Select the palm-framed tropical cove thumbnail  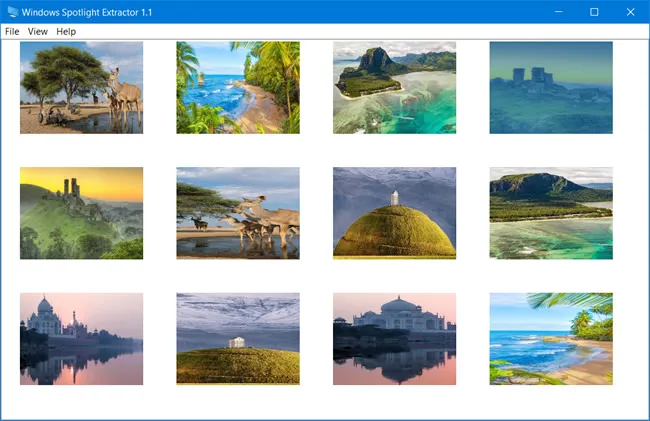(238, 87)
